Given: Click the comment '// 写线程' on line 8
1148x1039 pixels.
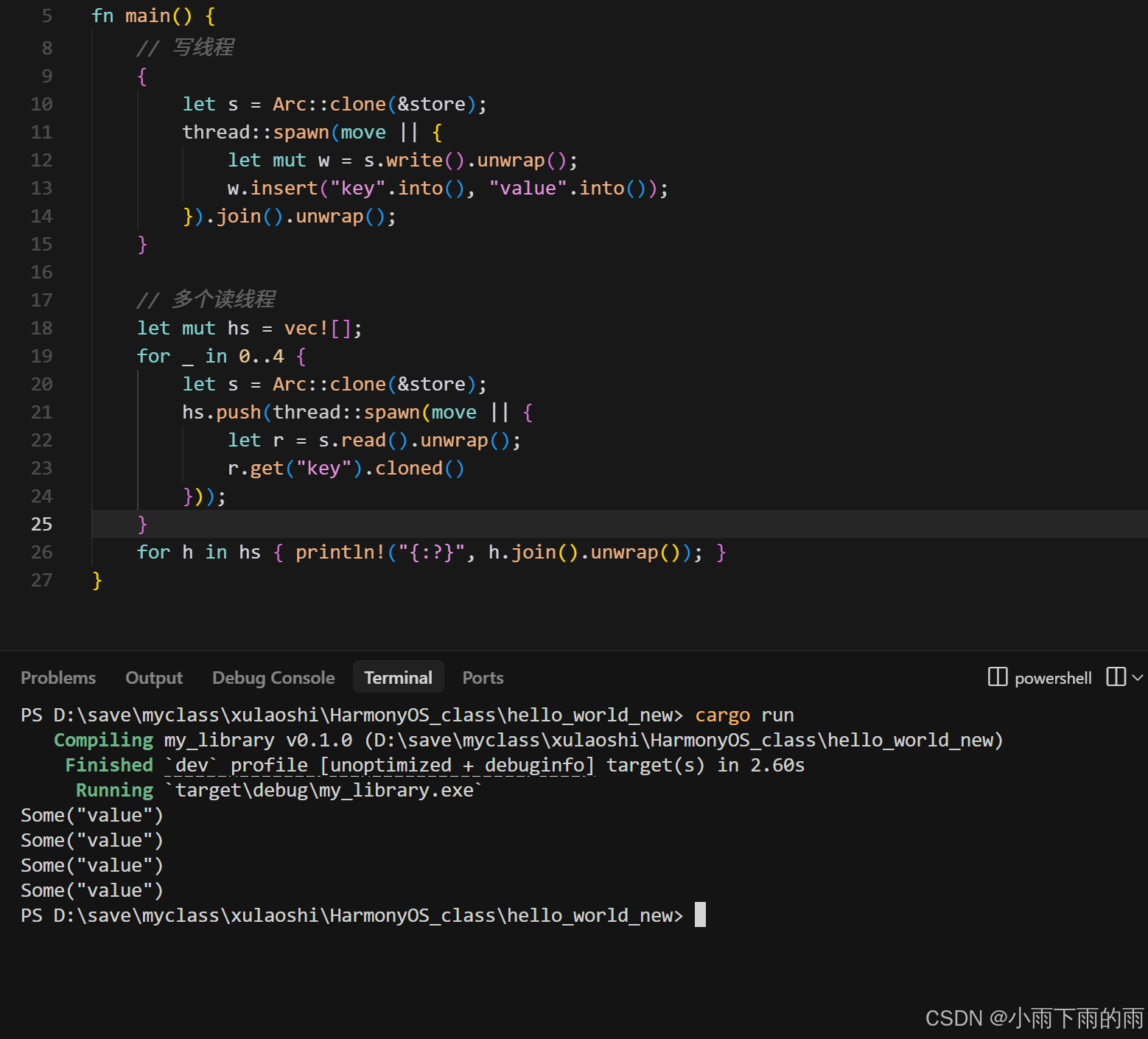Looking at the screenshot, I should pos(186,48).
